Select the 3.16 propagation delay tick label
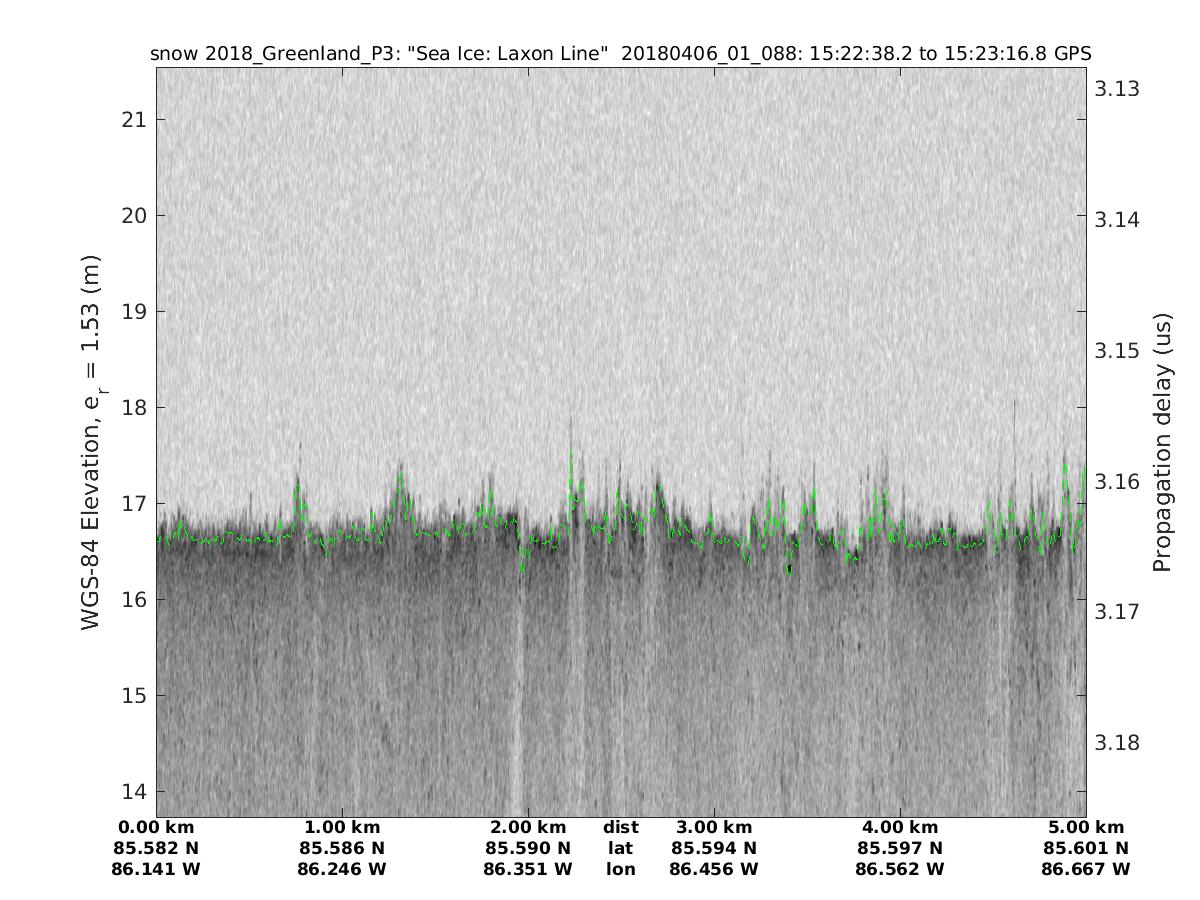 (x=1117, y=482)
